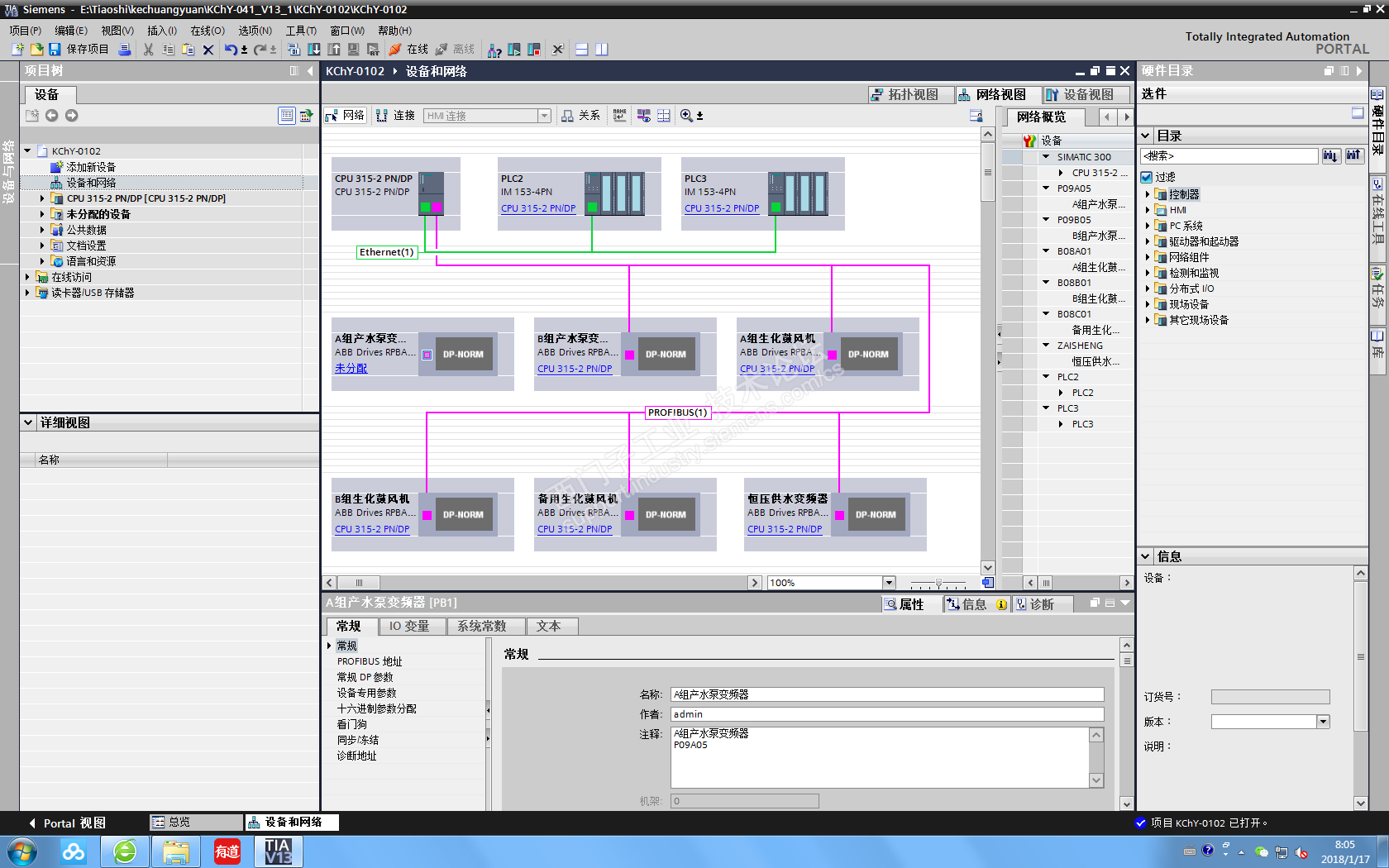The height and width of the screenshot is (868, 1389).
Task: Open the HMI connection type dropdown
Action: tap(545, 116)
